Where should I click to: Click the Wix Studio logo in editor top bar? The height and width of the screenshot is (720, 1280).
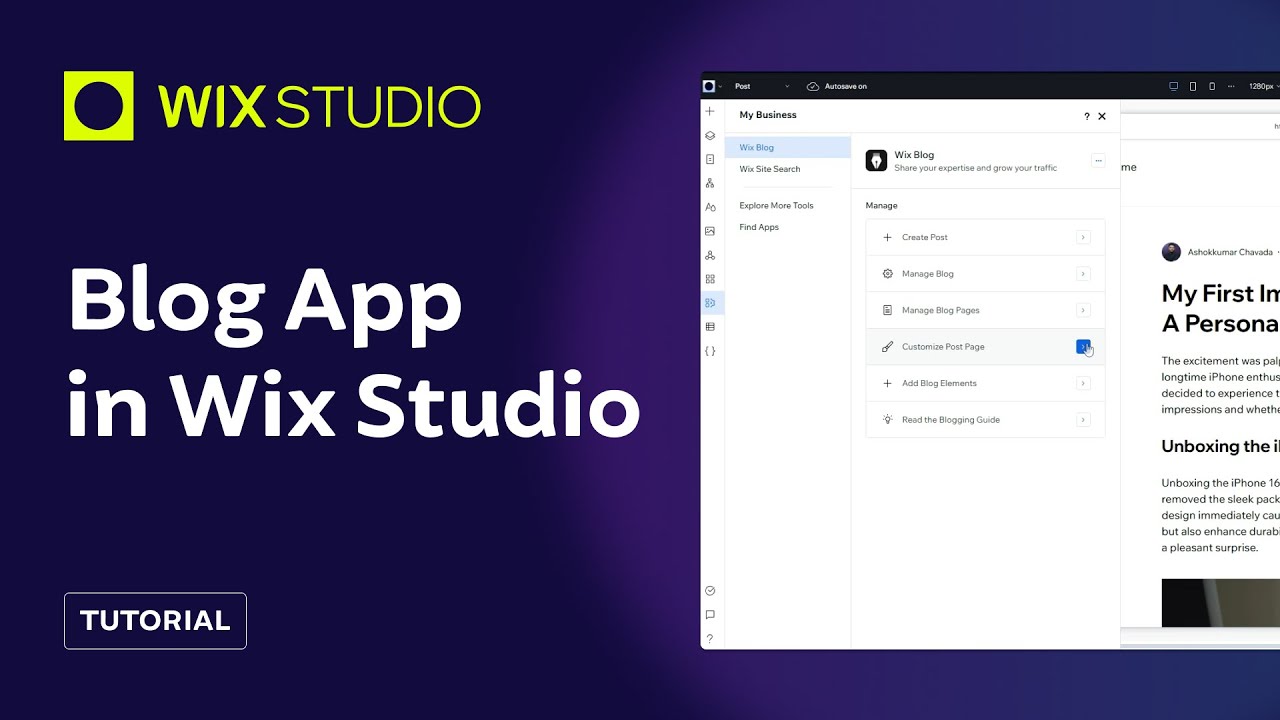tap(709, 86)
